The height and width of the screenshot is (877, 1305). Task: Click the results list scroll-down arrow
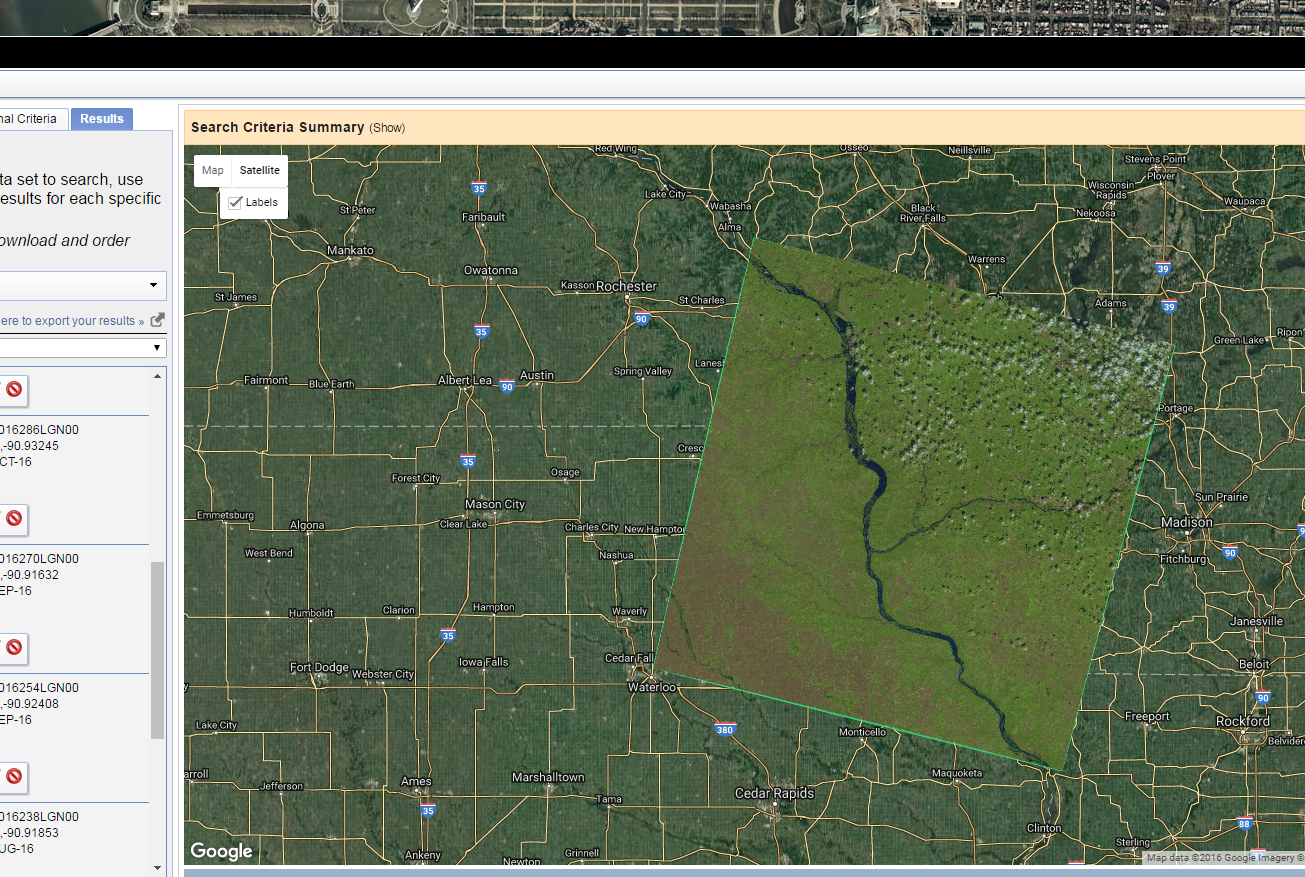[157, 866]
